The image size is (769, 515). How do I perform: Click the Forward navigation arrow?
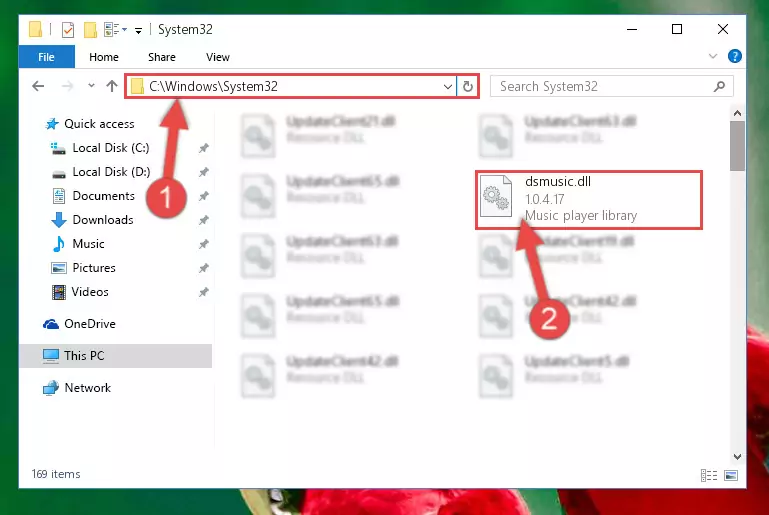pos(67,86)
